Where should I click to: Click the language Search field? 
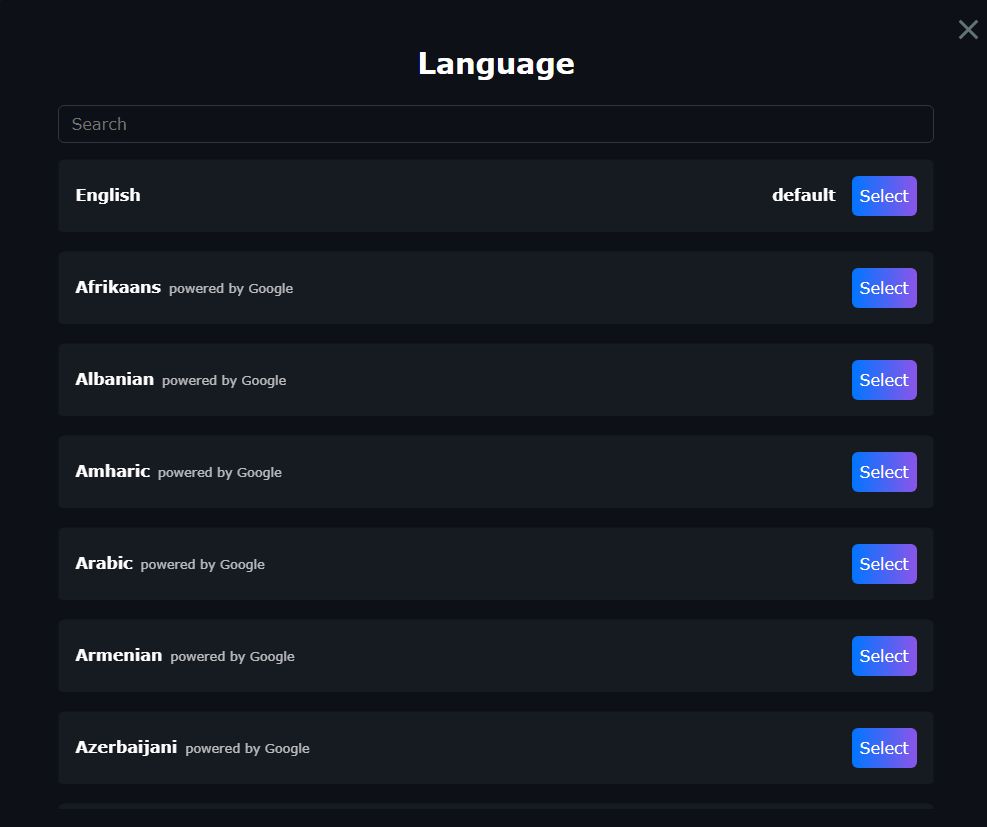point(495,124)
